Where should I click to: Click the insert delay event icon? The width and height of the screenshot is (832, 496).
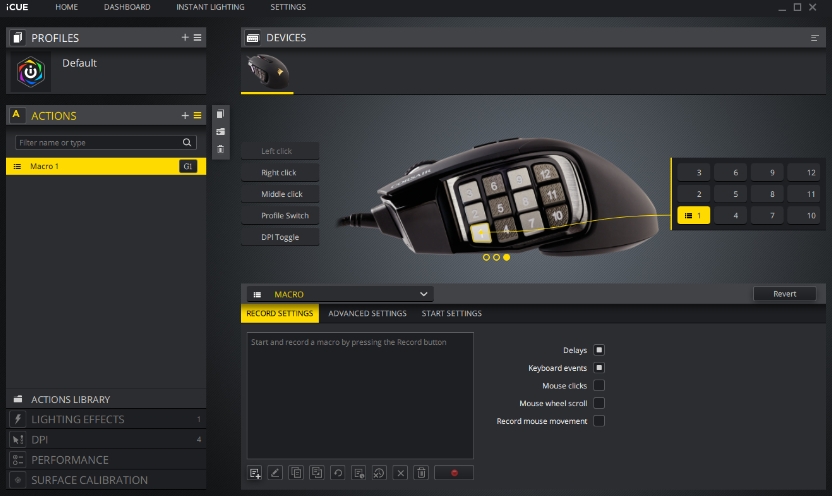pyautogui.click(x=359, y=473)
